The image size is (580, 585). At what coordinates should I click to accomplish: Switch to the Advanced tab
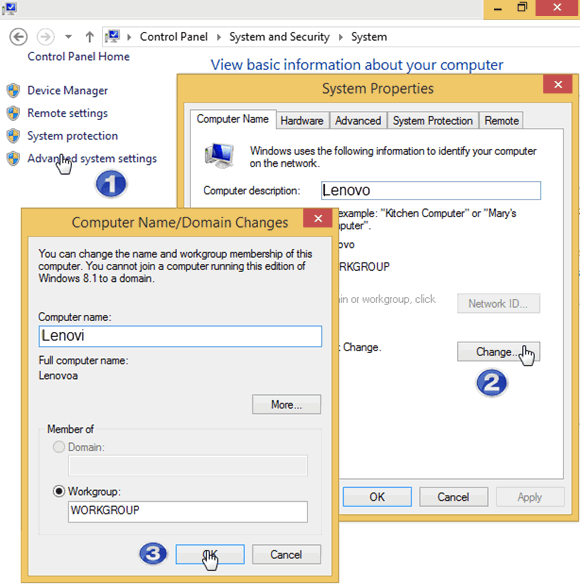click(x=358, y=121)
